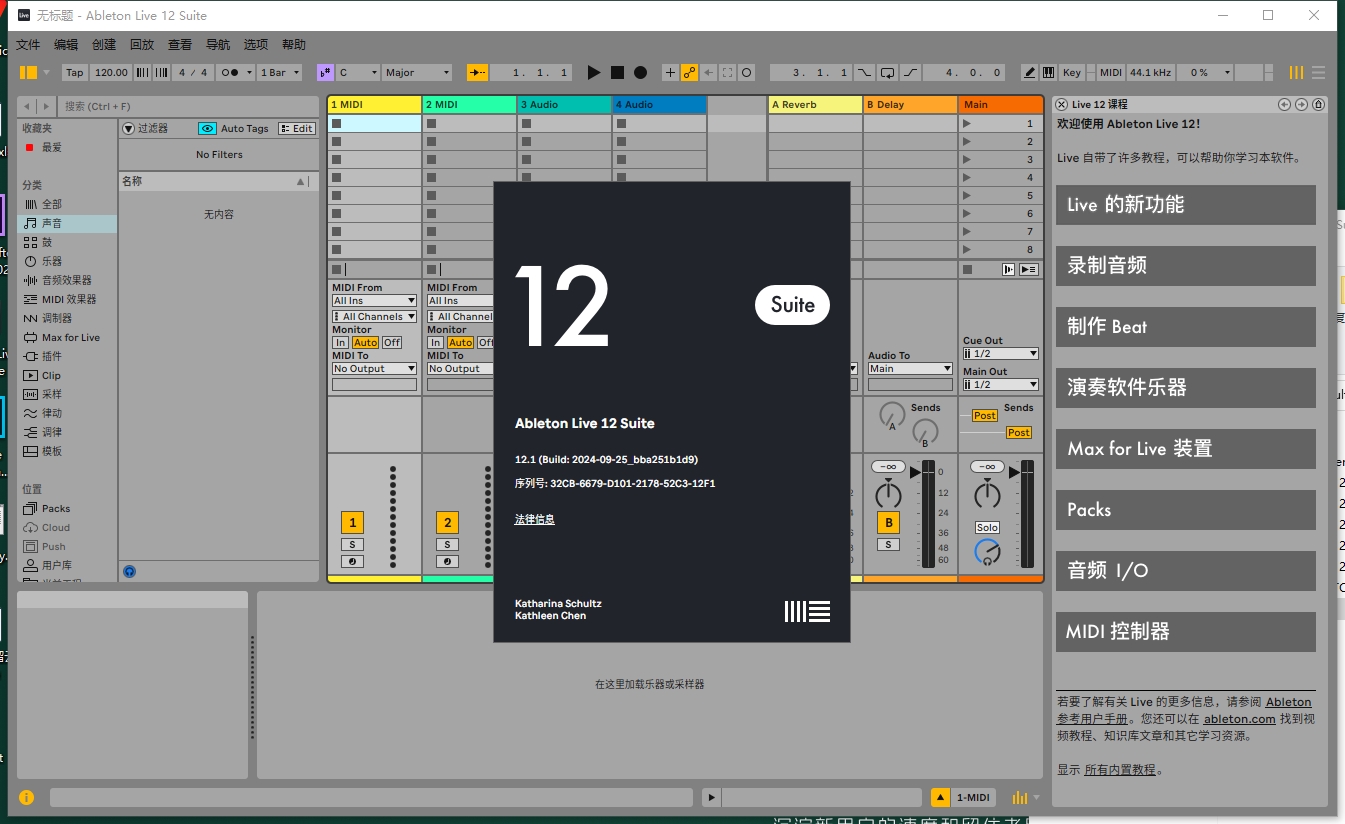The image size is (1345, 824).
Task: Adjust the Main track cue volume knob
Action: click(987, 552)
